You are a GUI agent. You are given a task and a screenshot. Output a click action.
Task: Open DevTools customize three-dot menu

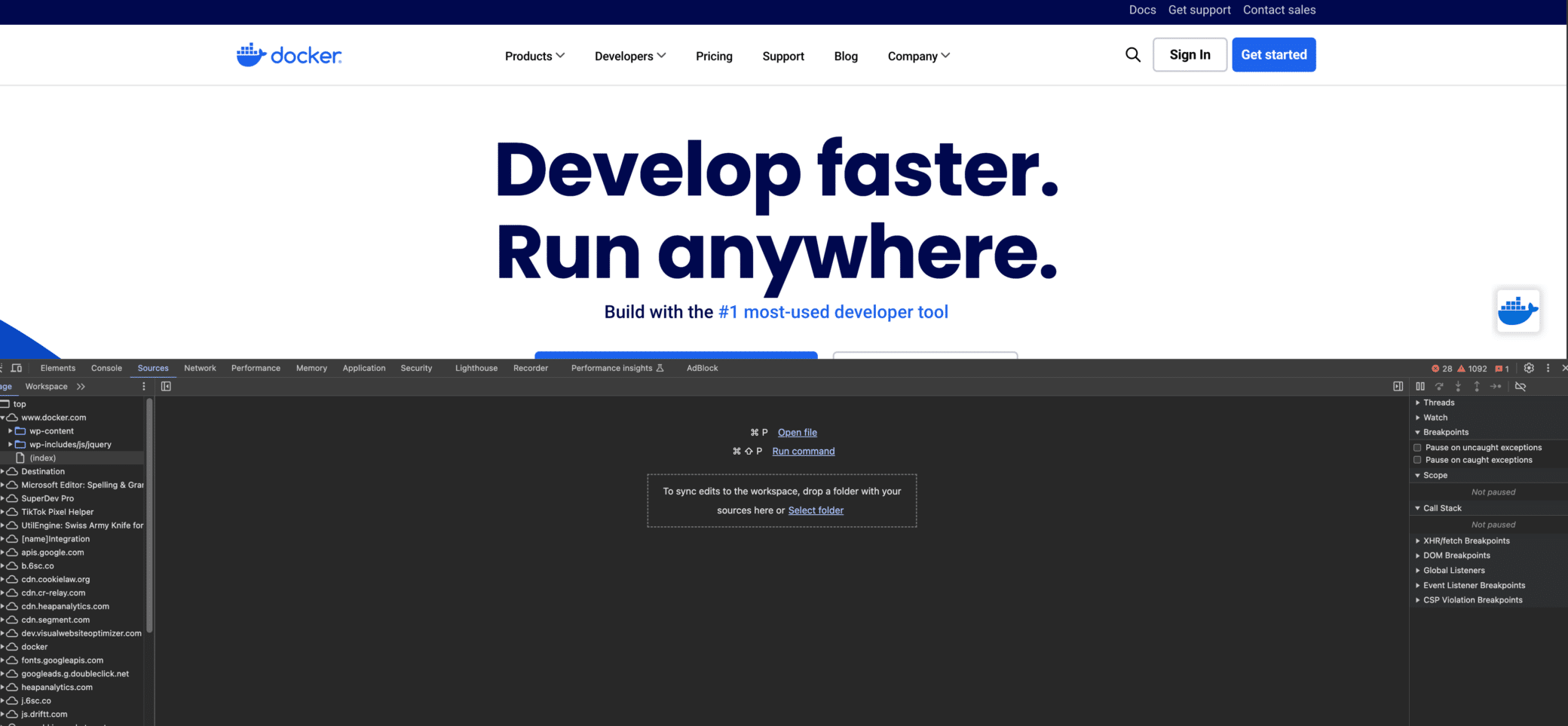(1548, 368)
